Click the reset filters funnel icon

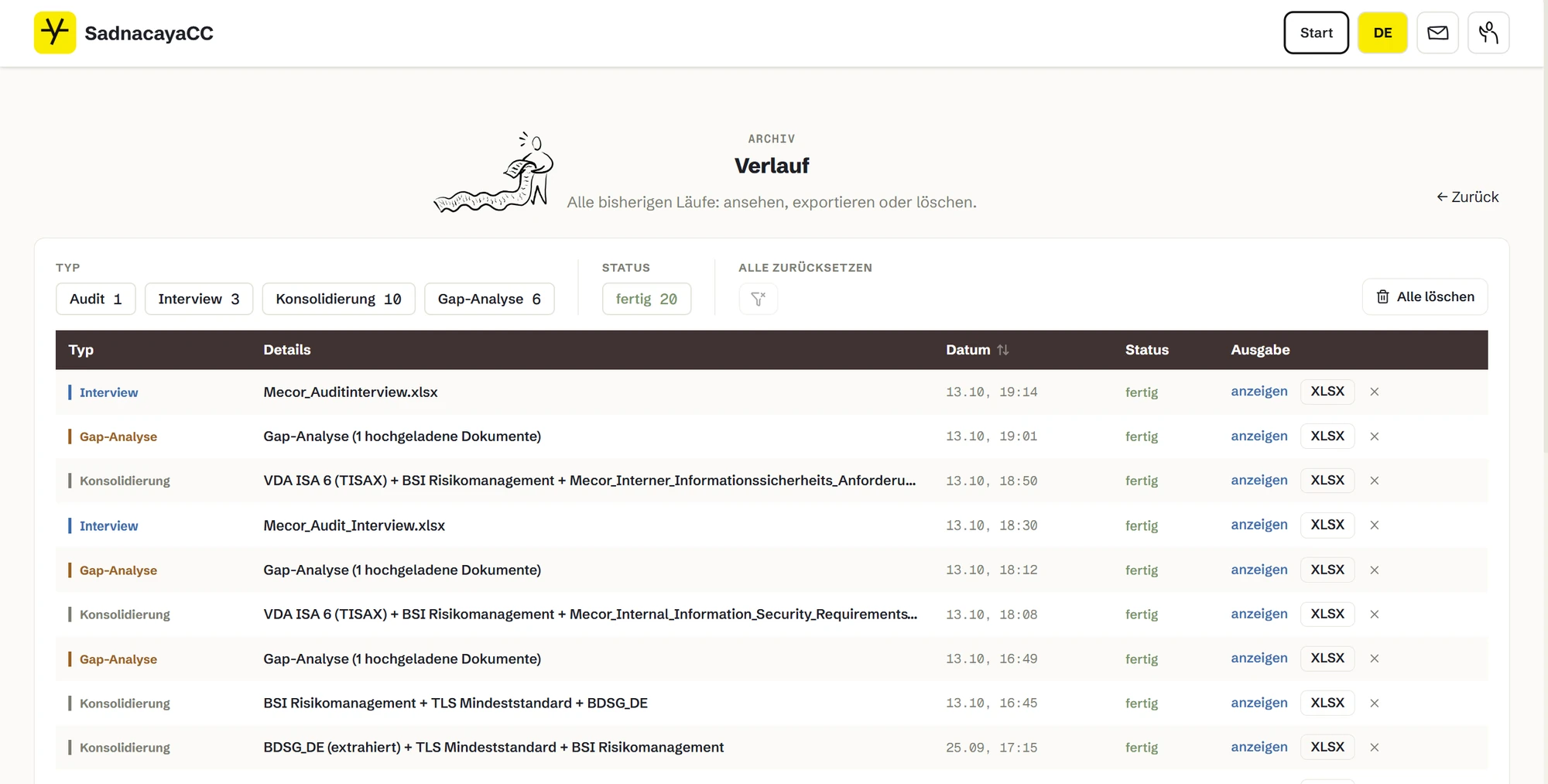tap(758, 299)
